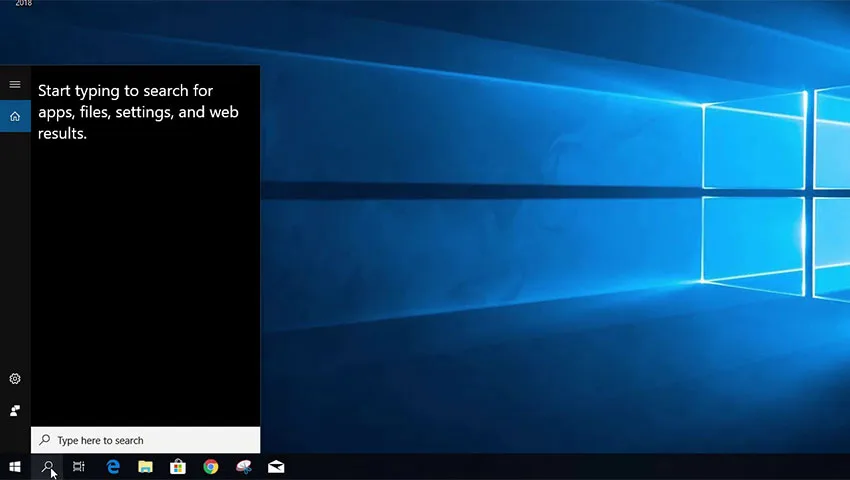
Task: Open Task View from the taskbar
Action: point(79,466)
